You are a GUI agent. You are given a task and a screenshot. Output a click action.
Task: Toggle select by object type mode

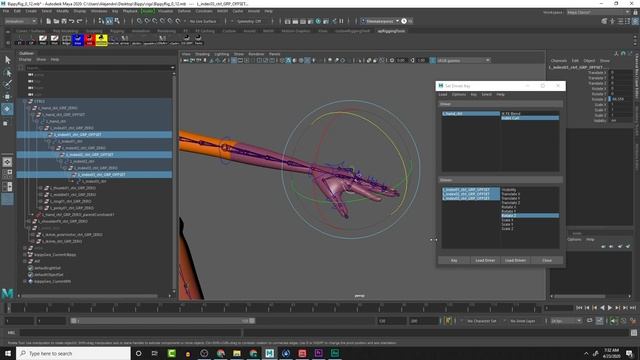coord(109,21)
